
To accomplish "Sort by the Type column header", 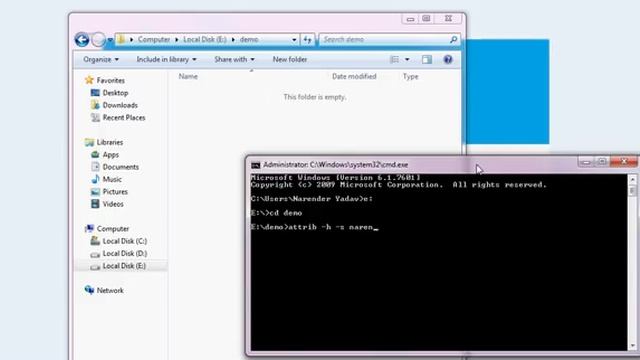I will (x=410, y=76).
